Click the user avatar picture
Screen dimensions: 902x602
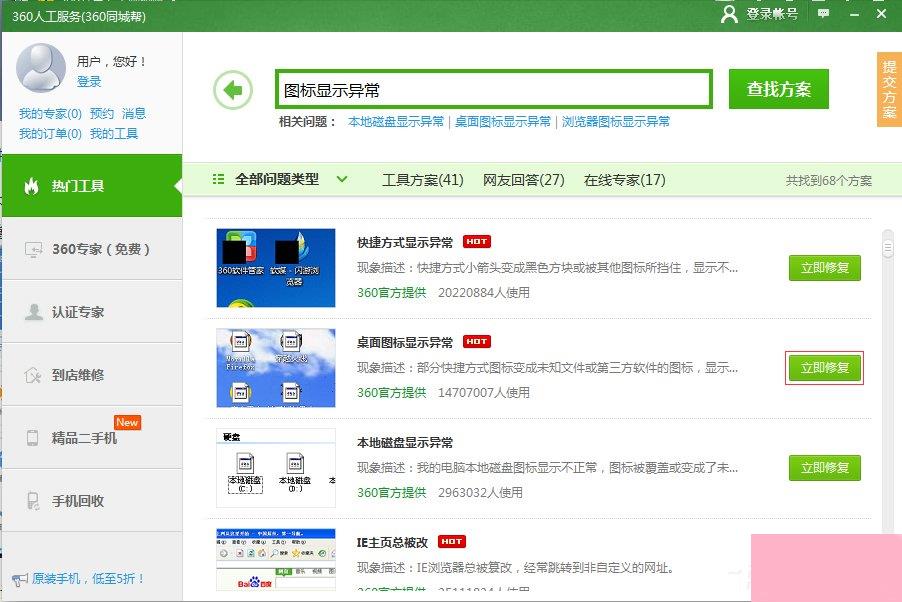[x=40, y=68]
